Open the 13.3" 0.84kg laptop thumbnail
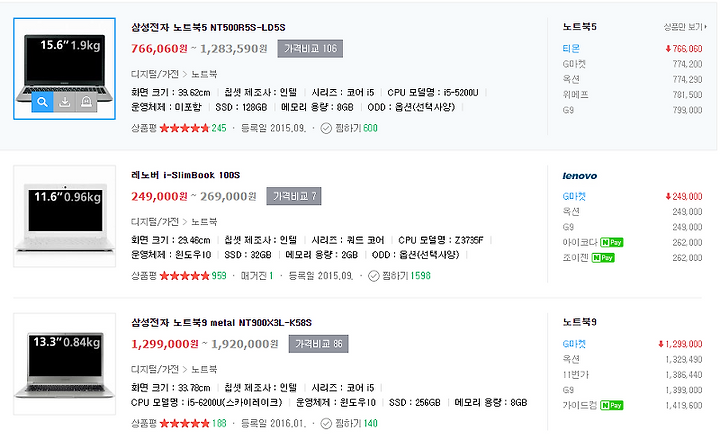Image resolution: width=720 pixels, height=440 pixels. (64, 364)
